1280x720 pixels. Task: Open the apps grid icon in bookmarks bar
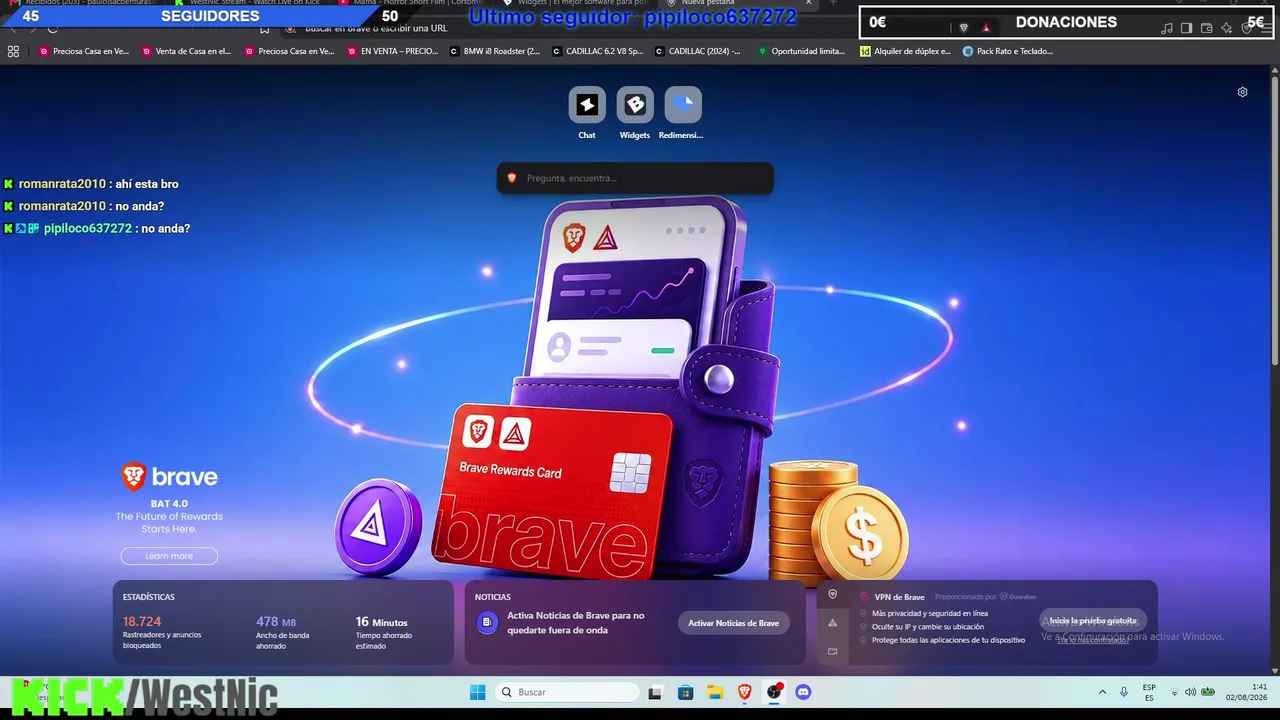coord(14,51)
